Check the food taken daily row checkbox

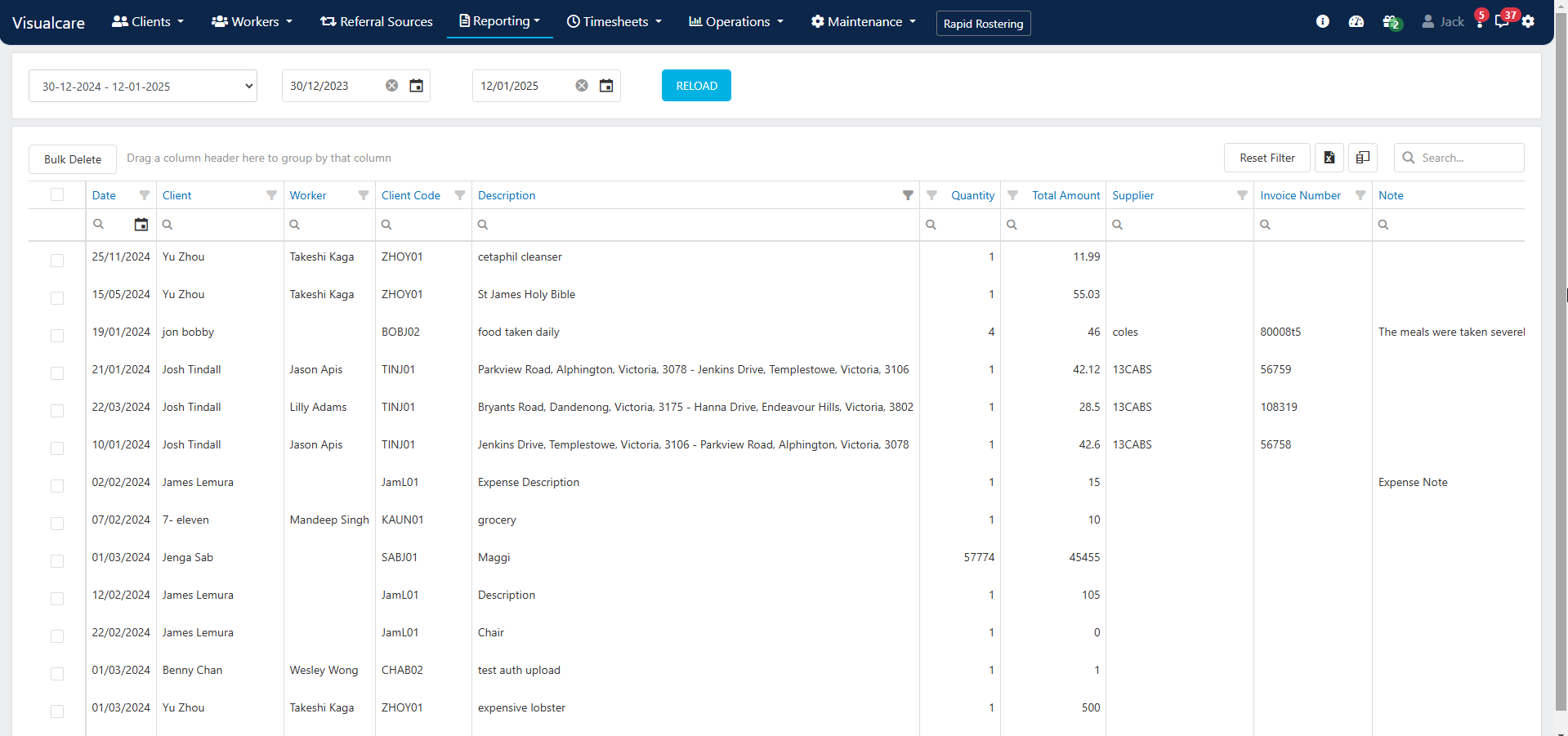57,336
